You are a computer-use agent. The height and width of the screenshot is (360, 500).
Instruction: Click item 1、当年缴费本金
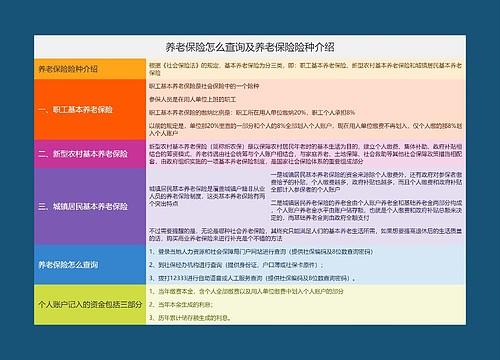(x=246, y=291)
